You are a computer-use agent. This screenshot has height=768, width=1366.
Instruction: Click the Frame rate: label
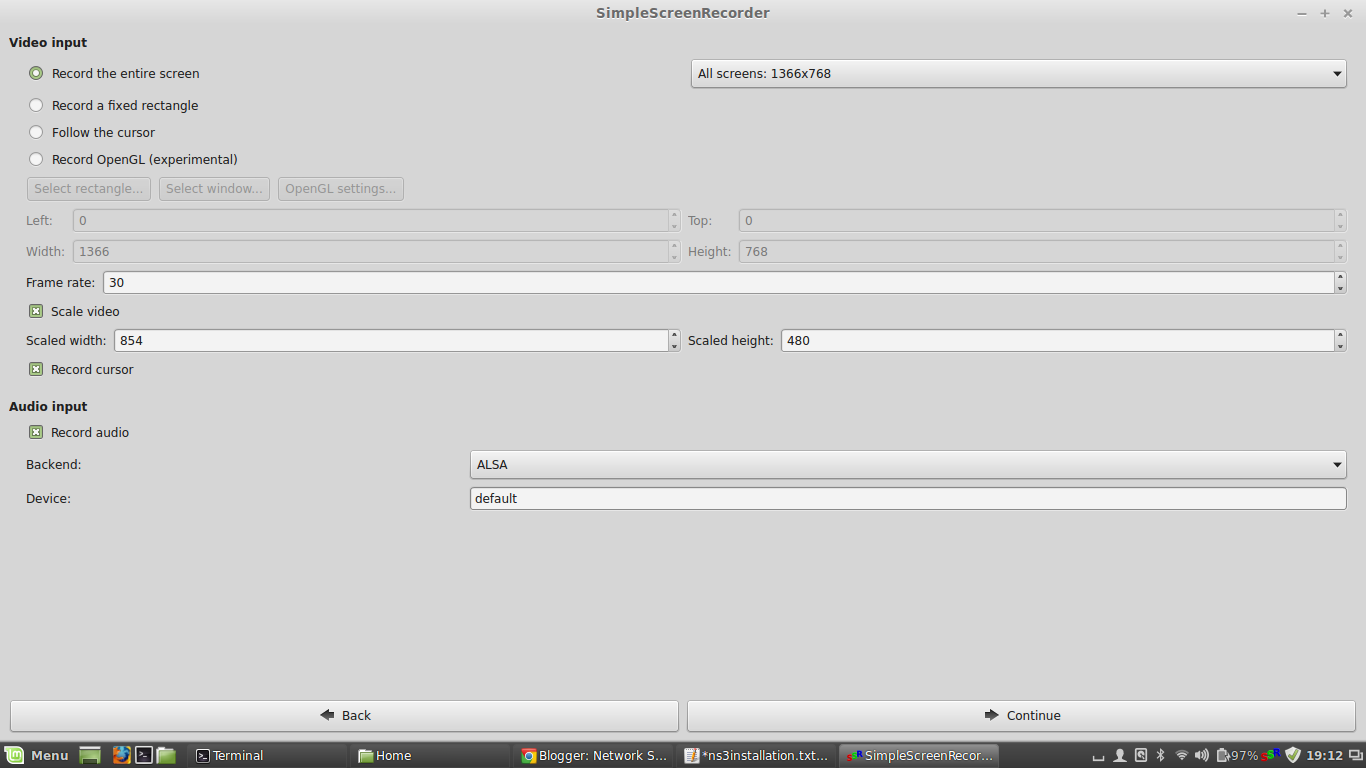pyautogui.click(x=61, y=283)
